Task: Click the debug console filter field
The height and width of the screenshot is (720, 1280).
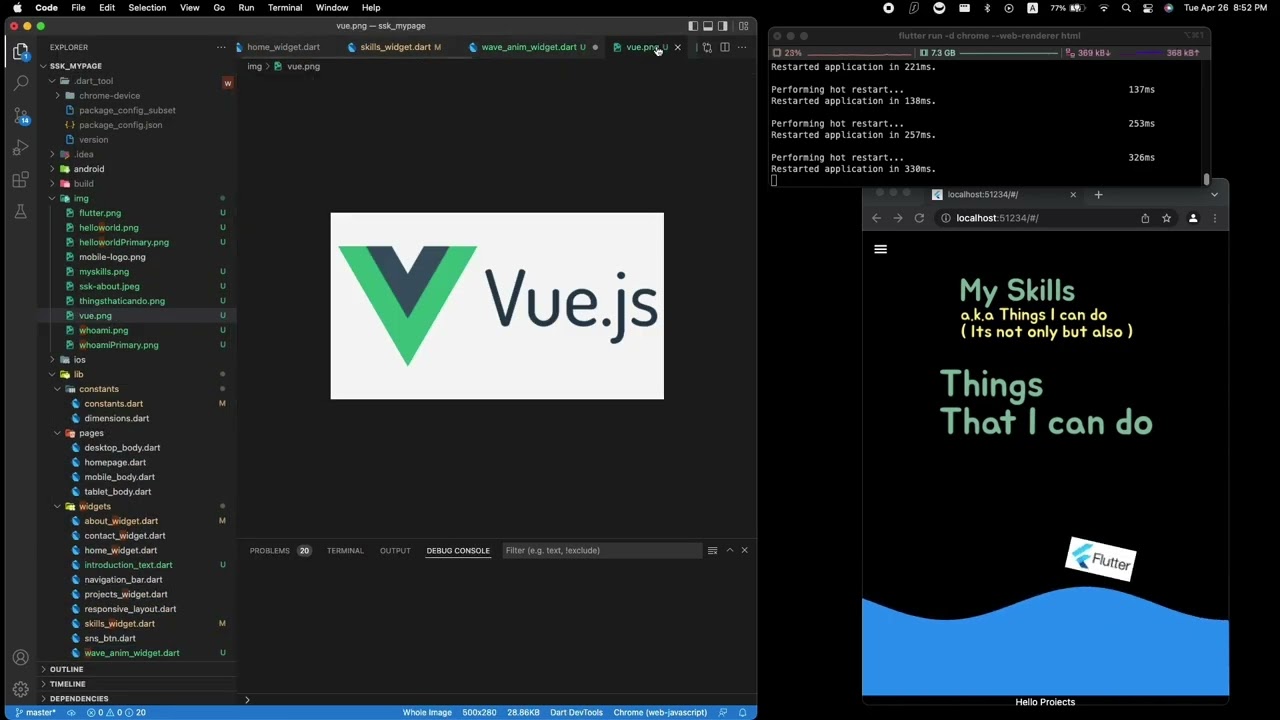Action: [x=601, y=550]
